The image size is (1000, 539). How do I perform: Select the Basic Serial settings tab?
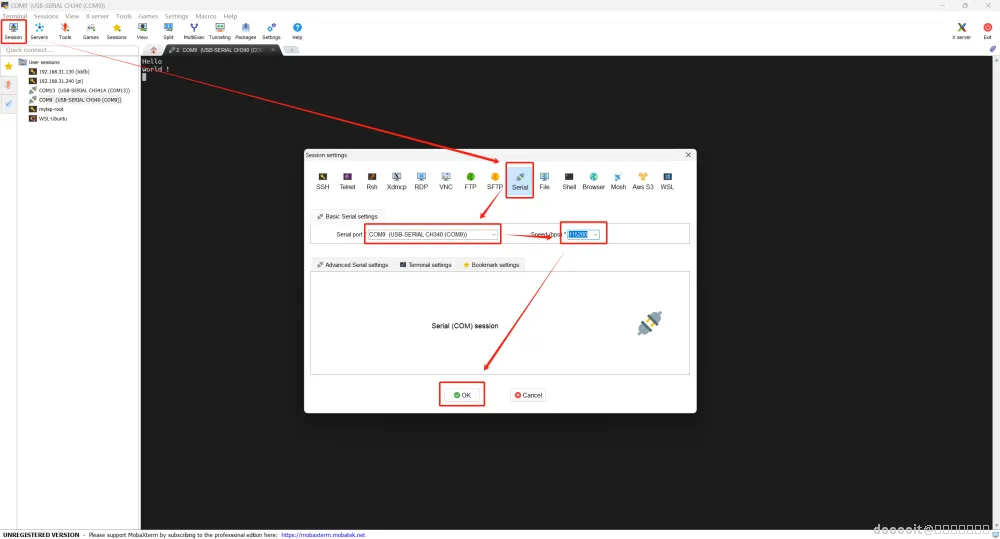click(x=348, y=216)
